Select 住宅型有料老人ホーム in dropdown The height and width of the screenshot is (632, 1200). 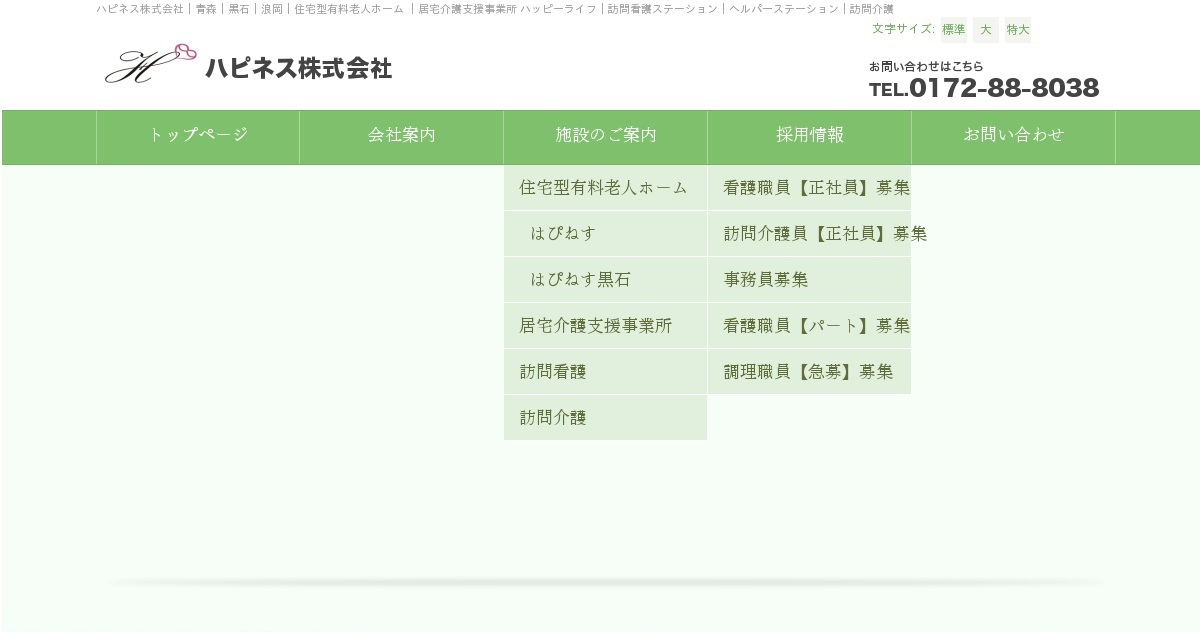tap(605, 187)
